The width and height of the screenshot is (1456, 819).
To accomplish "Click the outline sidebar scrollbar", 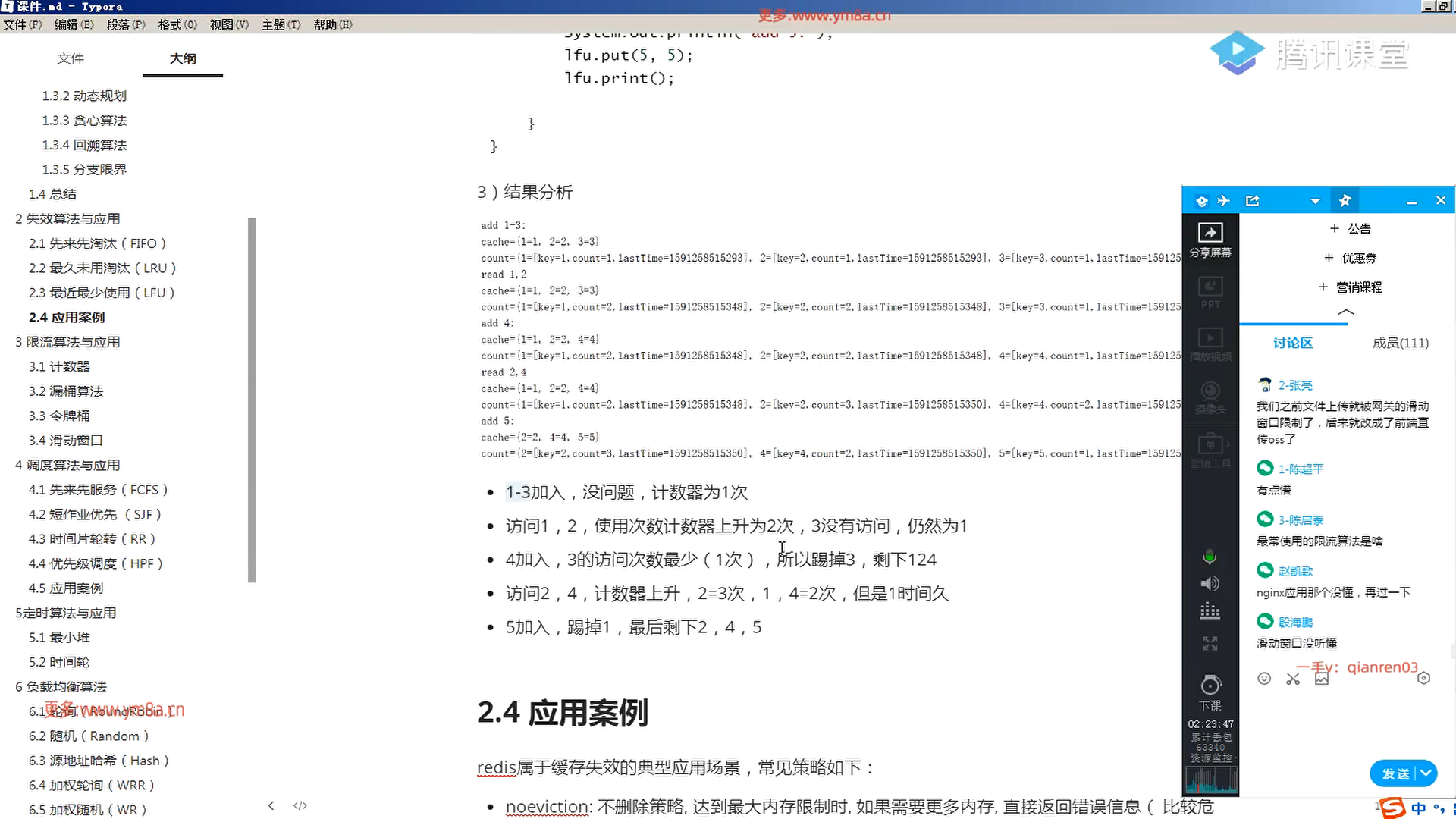I will [x=252, y=400].
